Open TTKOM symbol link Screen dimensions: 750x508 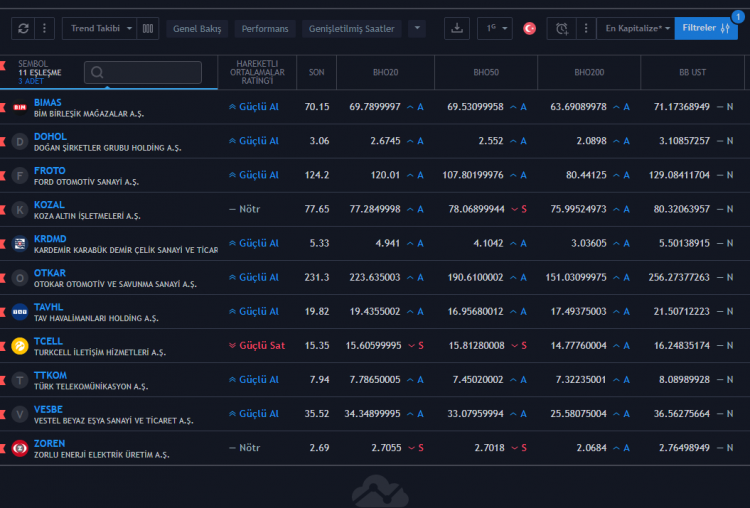click(x=50, y=375)
